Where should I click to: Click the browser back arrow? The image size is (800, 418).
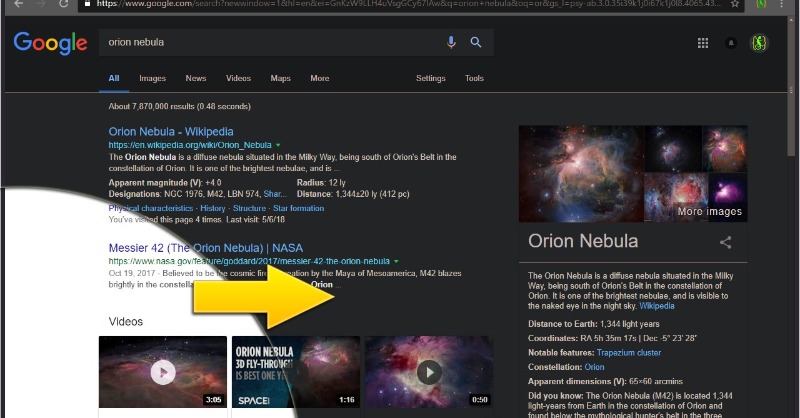pyautogui.click(x=18, y=4)
